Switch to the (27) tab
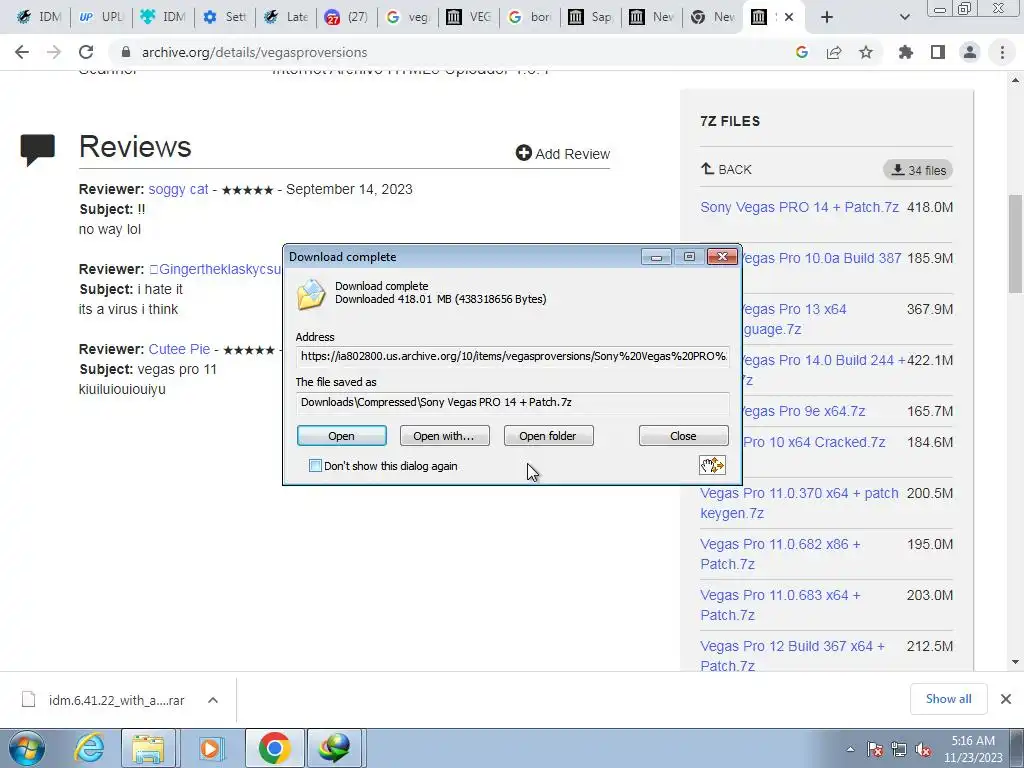 click(347, 17)
